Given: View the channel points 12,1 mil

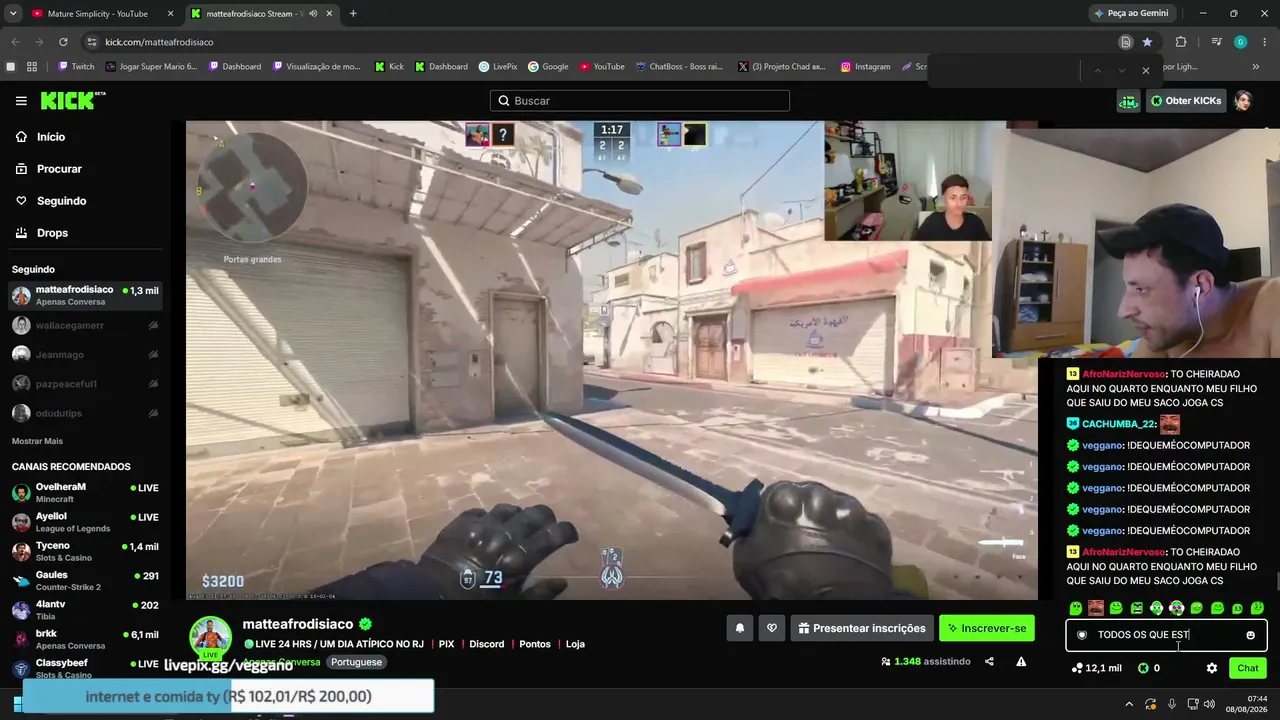Looking at the screenshot, I should 1096,668.
